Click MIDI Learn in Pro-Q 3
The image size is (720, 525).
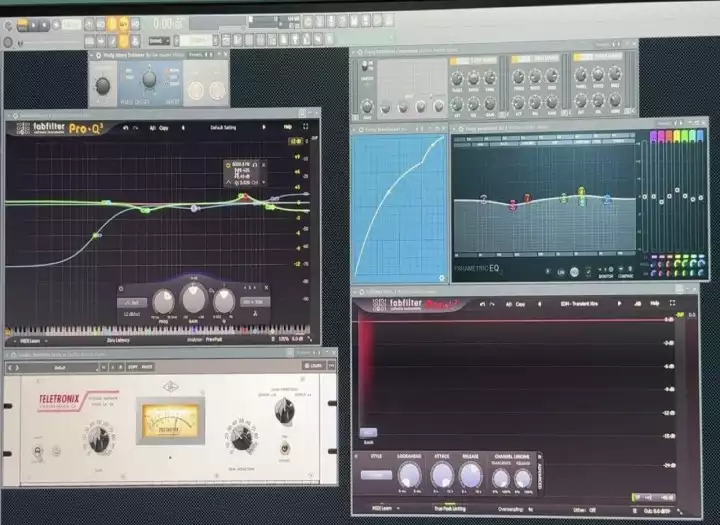[30, 341]
